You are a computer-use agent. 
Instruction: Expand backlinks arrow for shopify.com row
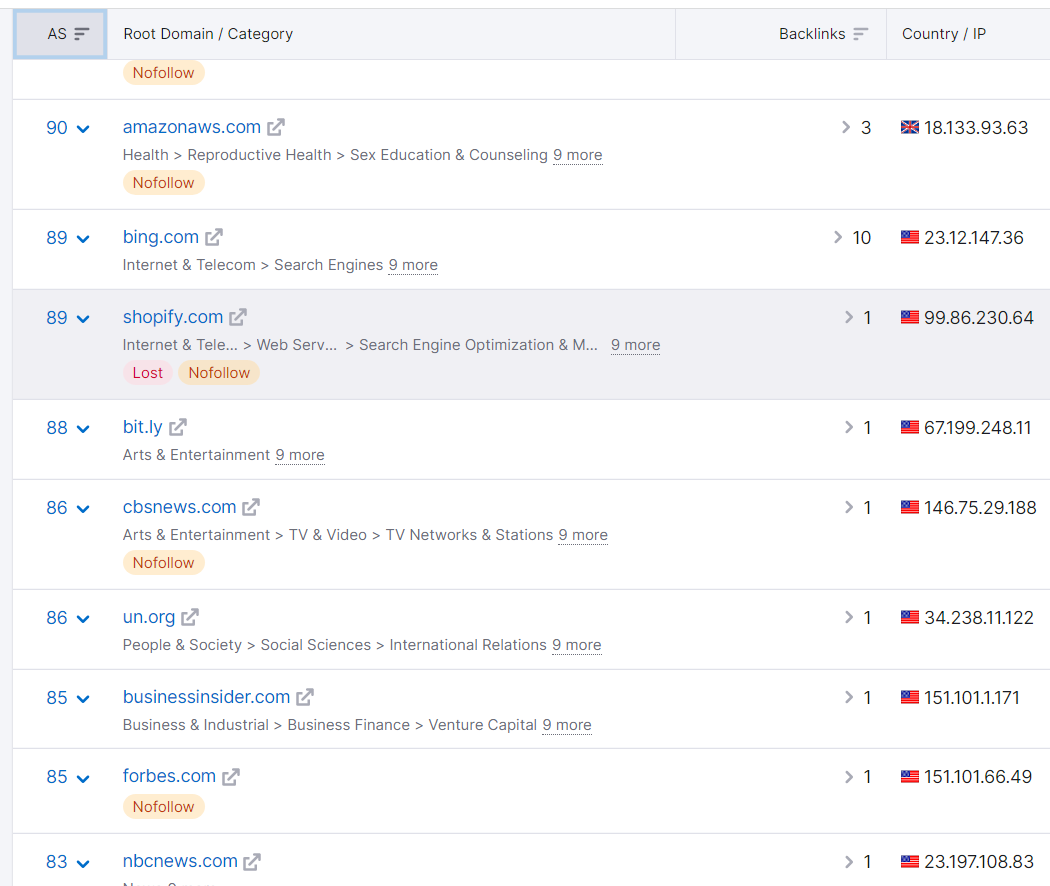click(848, 317)
